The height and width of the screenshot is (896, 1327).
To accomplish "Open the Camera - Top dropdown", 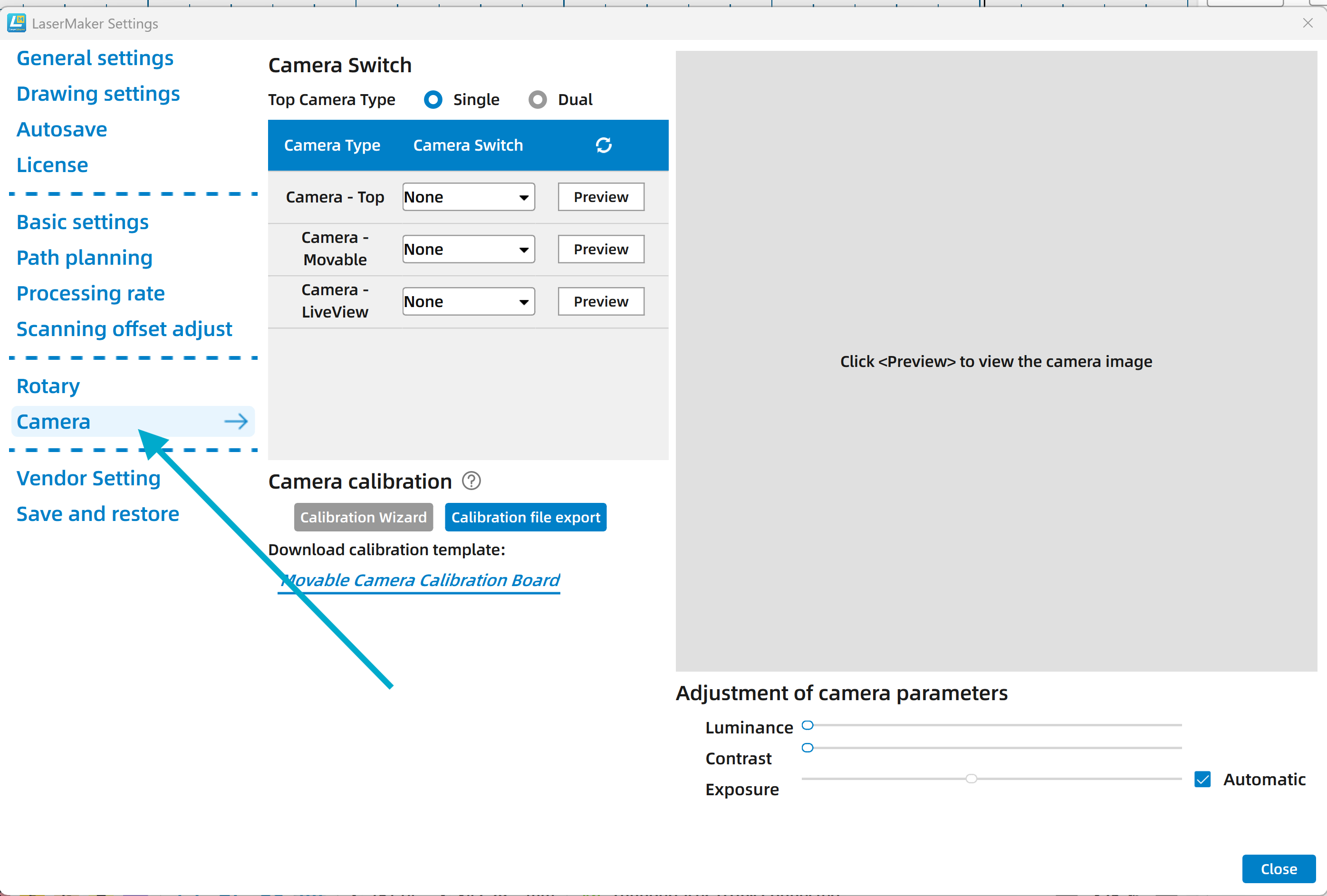I will click(468, 197).
